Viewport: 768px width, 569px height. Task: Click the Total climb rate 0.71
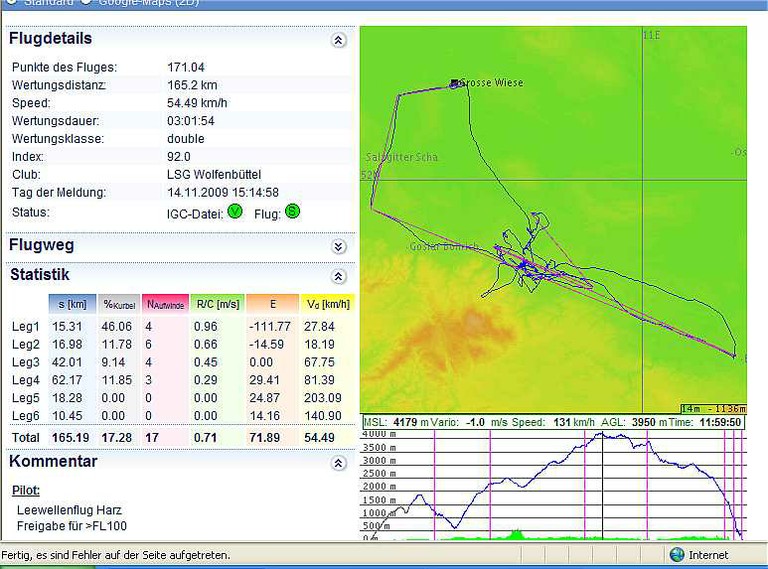(x=205, y=437)
